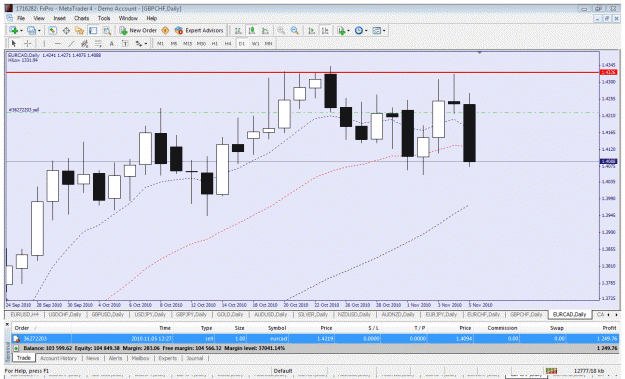Select the Text 'A' drawing tool

coord(112,43)
